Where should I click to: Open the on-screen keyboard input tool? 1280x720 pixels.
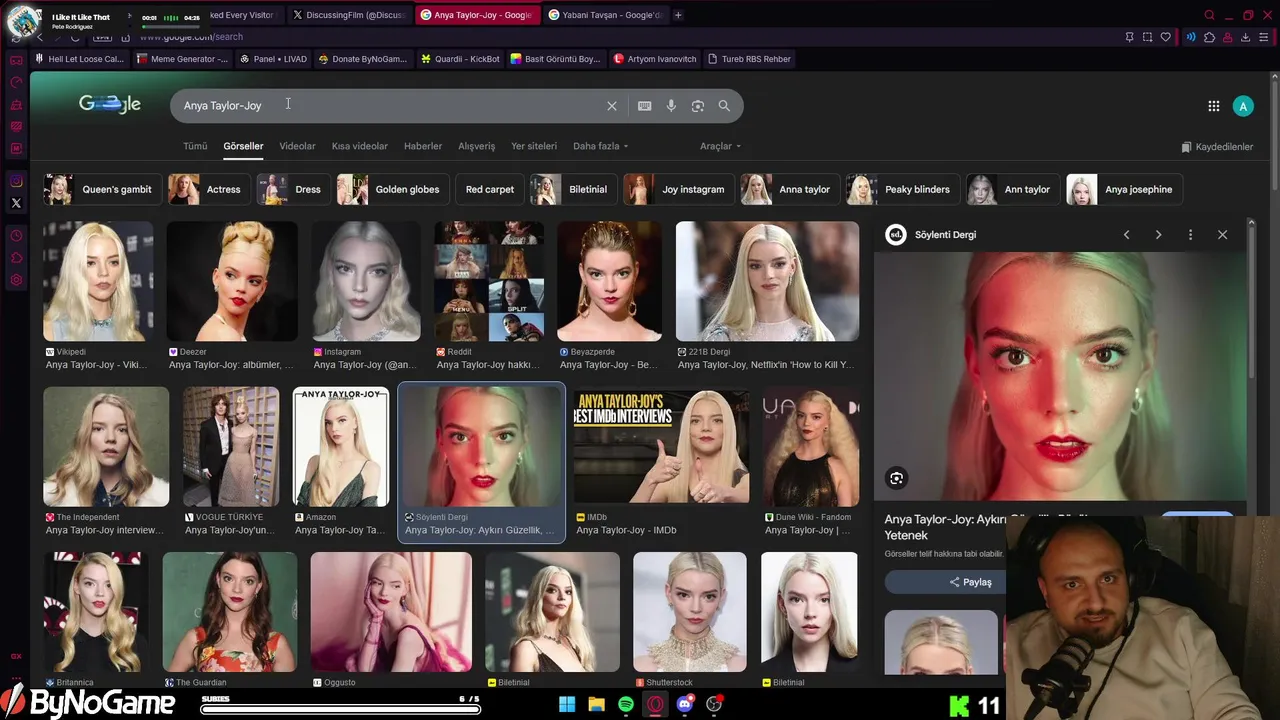click(645, 106)
